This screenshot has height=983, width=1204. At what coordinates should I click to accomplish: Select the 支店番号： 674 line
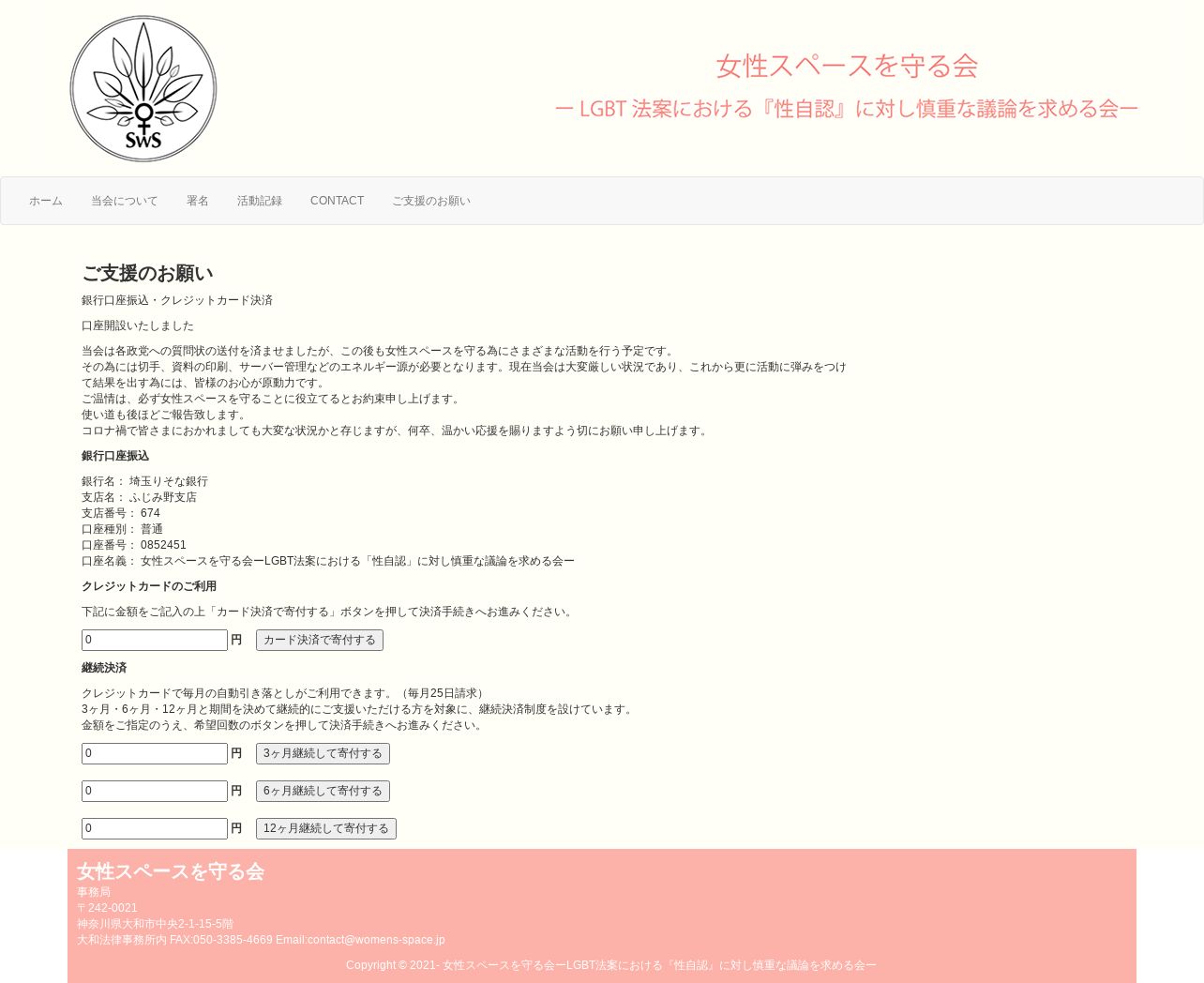[121, 513]
